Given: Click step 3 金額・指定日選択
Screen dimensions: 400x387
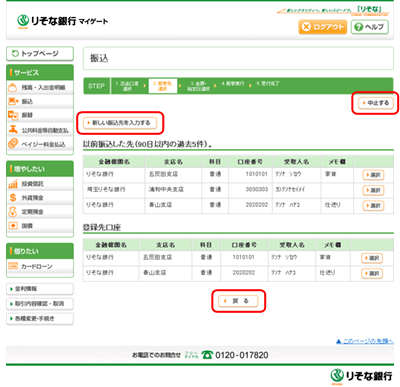Looking at the screenshot, I should [198, 86].
